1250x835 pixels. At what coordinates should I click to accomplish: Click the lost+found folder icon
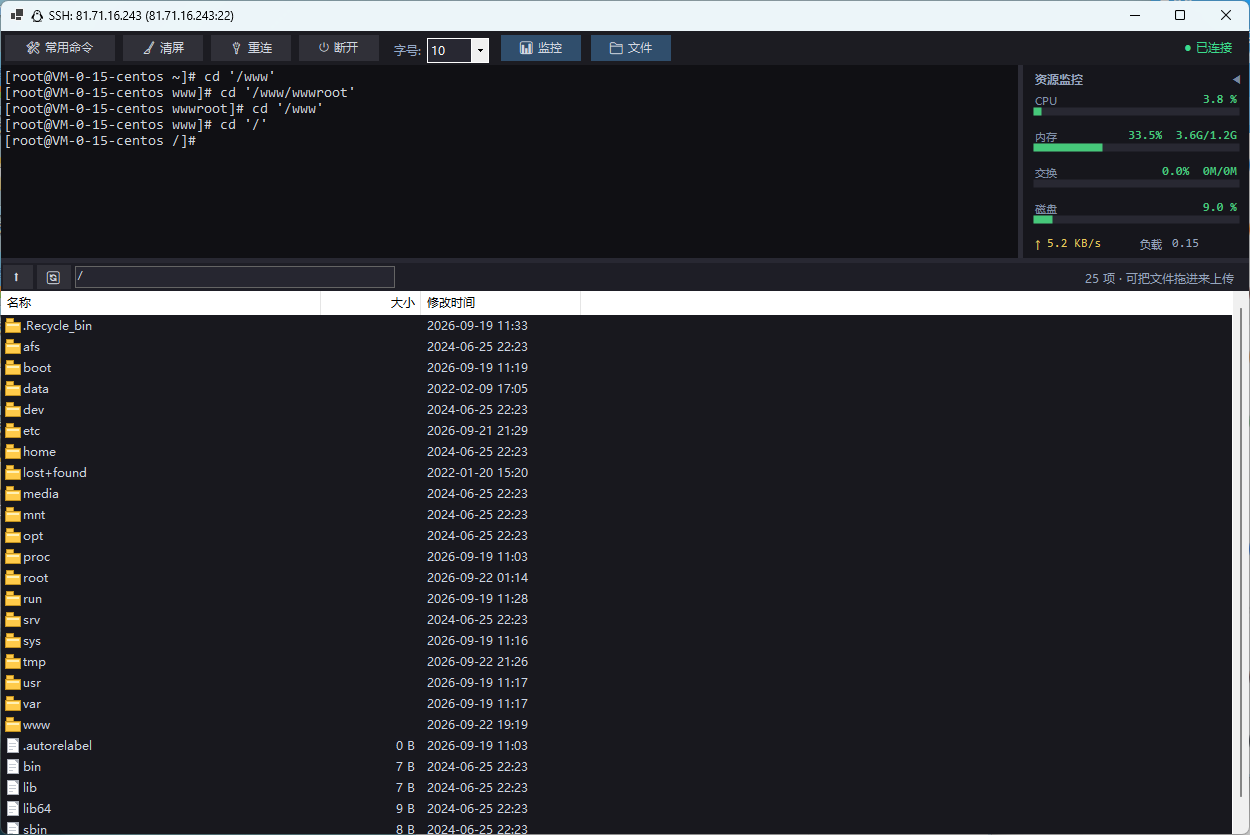pyautogui.click(x=13, y=473)
